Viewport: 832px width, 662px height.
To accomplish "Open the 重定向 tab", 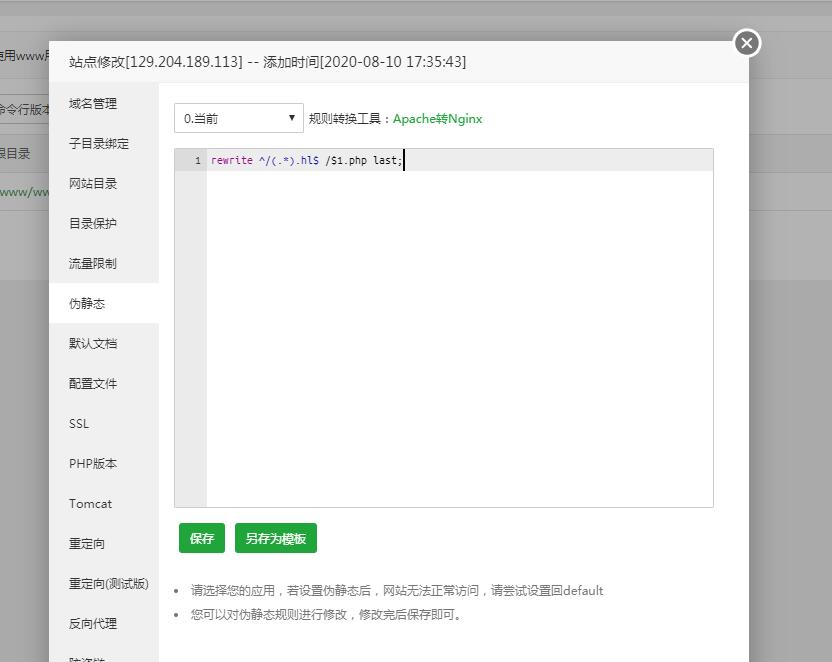I will [x=87, y=543].
